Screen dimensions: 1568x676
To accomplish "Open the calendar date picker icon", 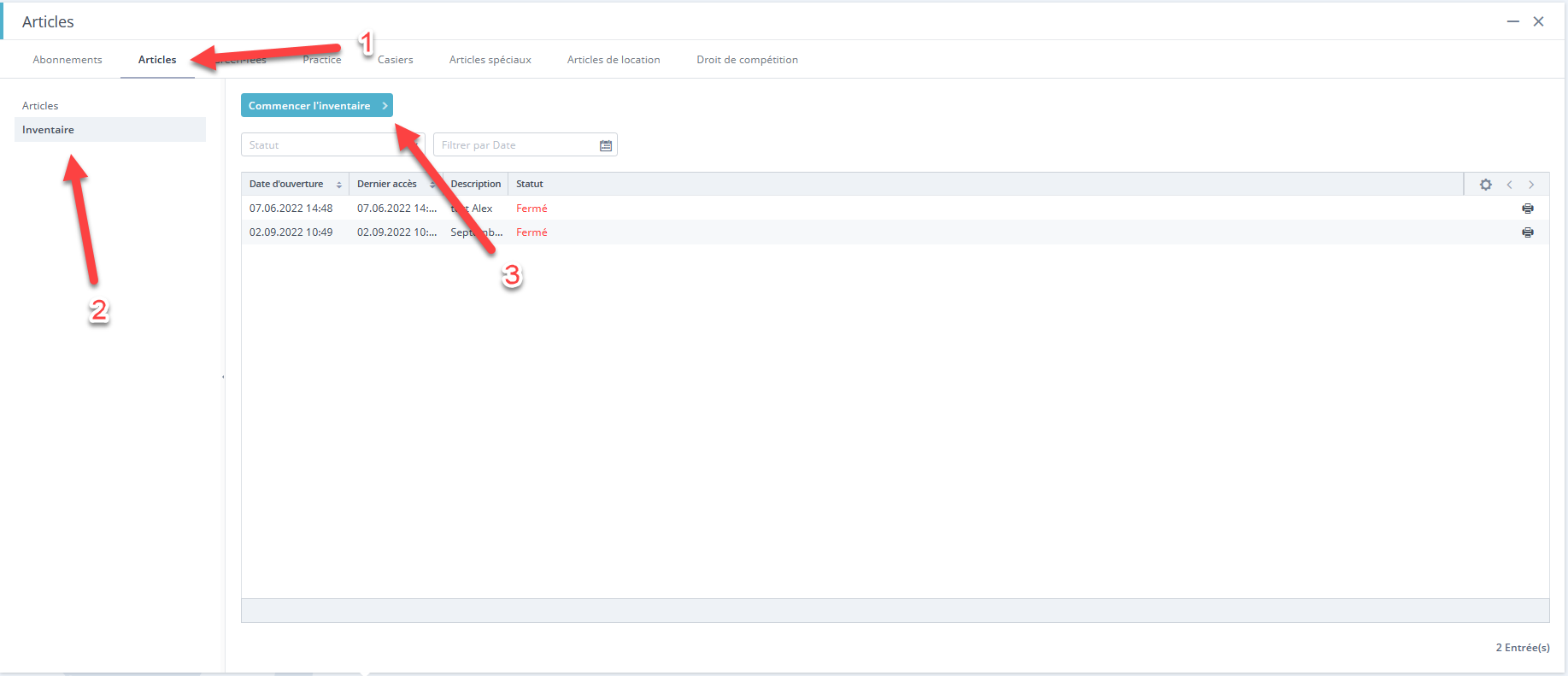I will [x=606, y=145].
